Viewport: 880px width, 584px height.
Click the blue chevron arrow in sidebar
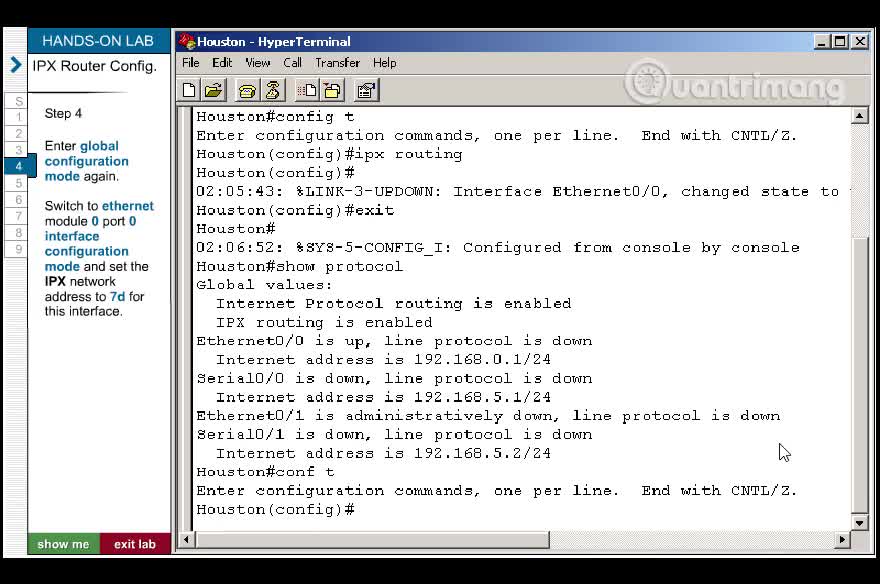pos(16,65)
